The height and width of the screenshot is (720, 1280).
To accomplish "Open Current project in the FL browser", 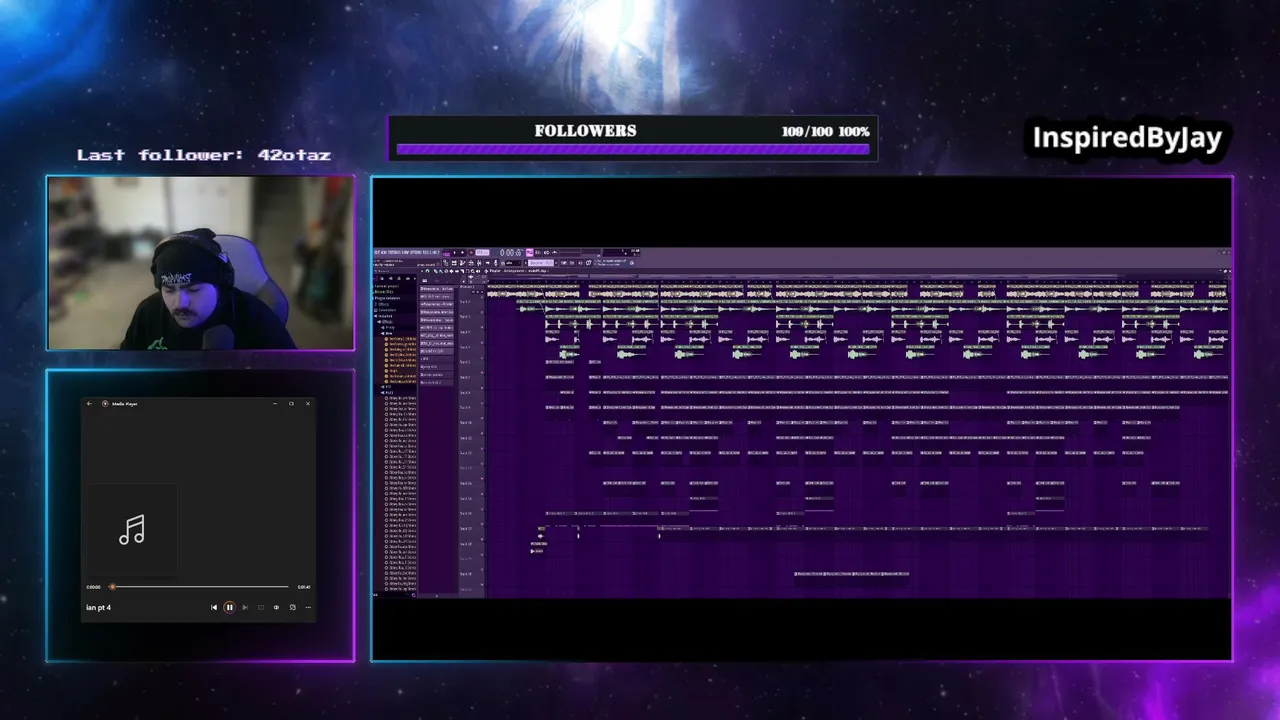I will [x=386, y=286].
